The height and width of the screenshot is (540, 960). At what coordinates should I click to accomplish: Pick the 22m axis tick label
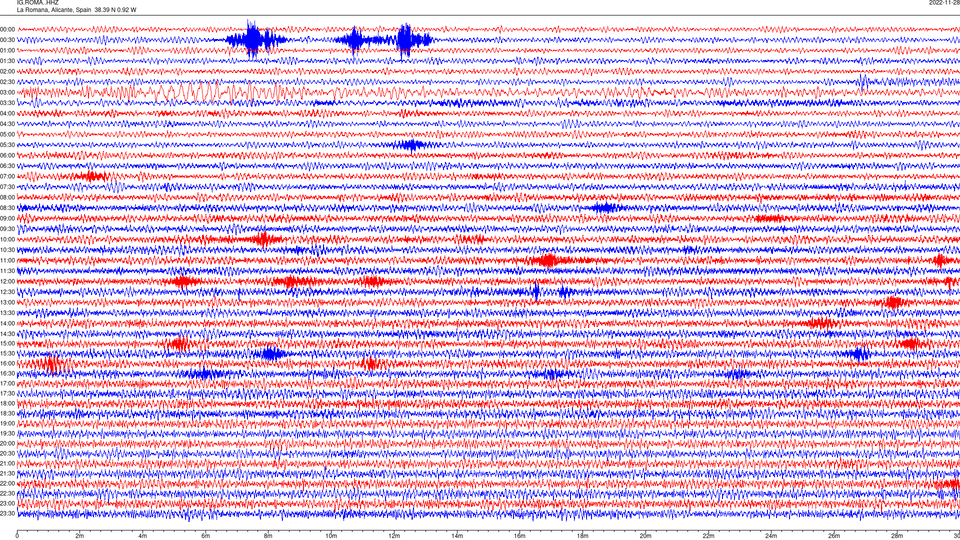click(x=708, y=536)
